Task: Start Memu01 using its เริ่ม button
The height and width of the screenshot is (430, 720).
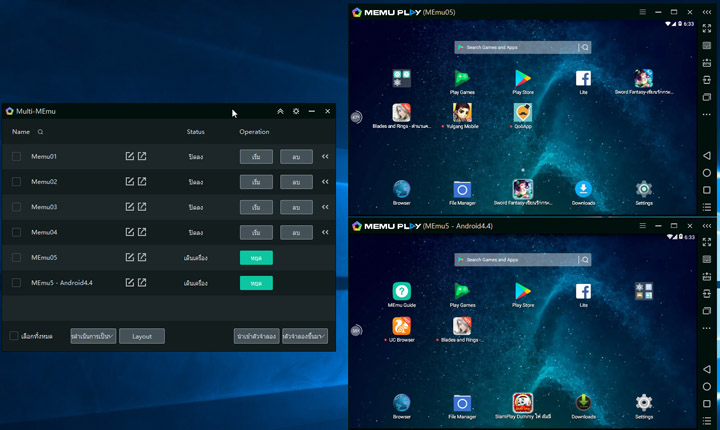Action: coord(256,157)
